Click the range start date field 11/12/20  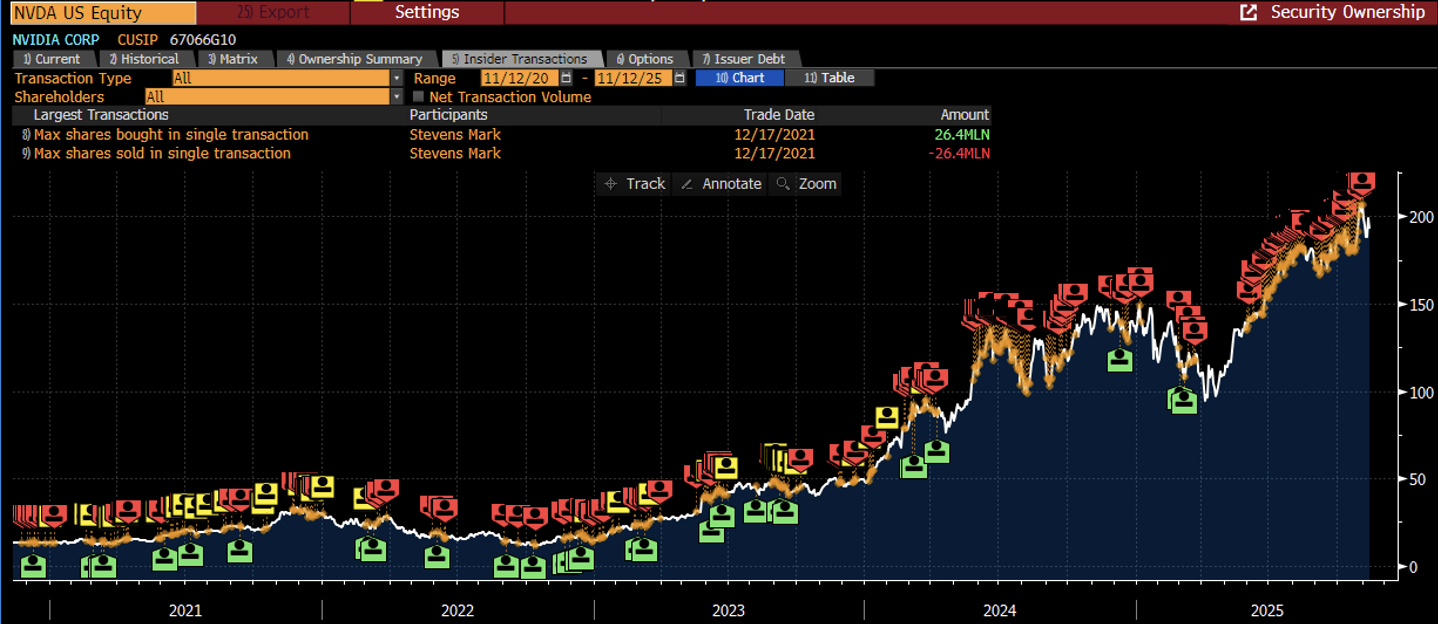518,78
